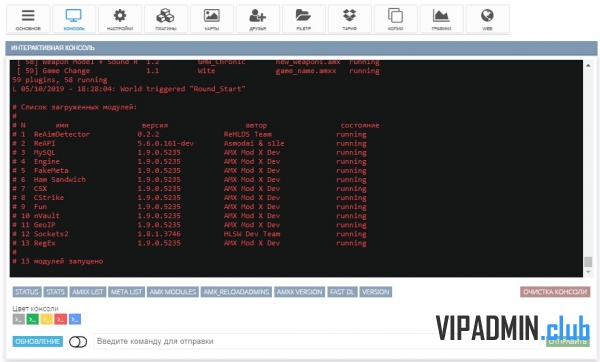The height and width of the screenshot is (362, 600).
Task: Set console color to gray
Action: pos(18,319)
